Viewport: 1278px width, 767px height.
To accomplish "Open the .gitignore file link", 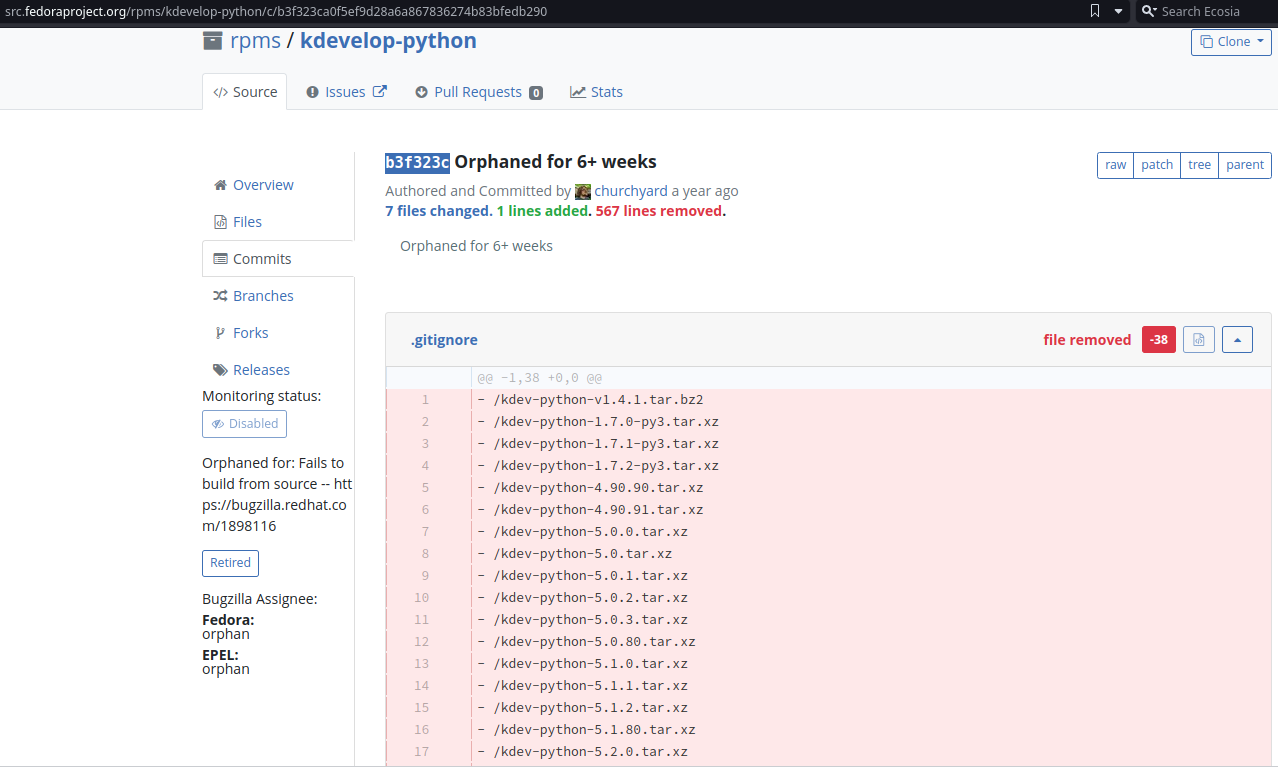I will click(x=444, y=340).
